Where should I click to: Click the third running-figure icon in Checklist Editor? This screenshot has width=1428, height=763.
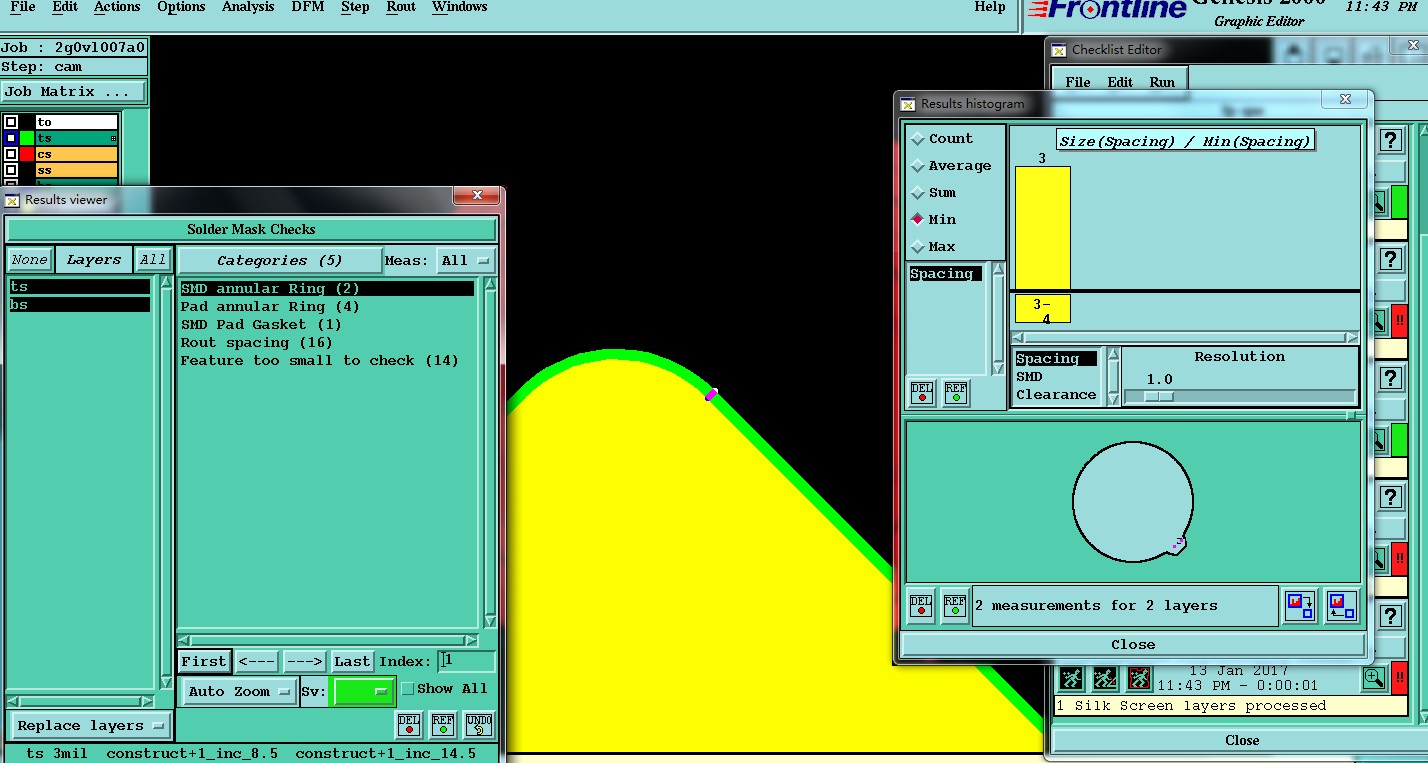point(1139,679)
